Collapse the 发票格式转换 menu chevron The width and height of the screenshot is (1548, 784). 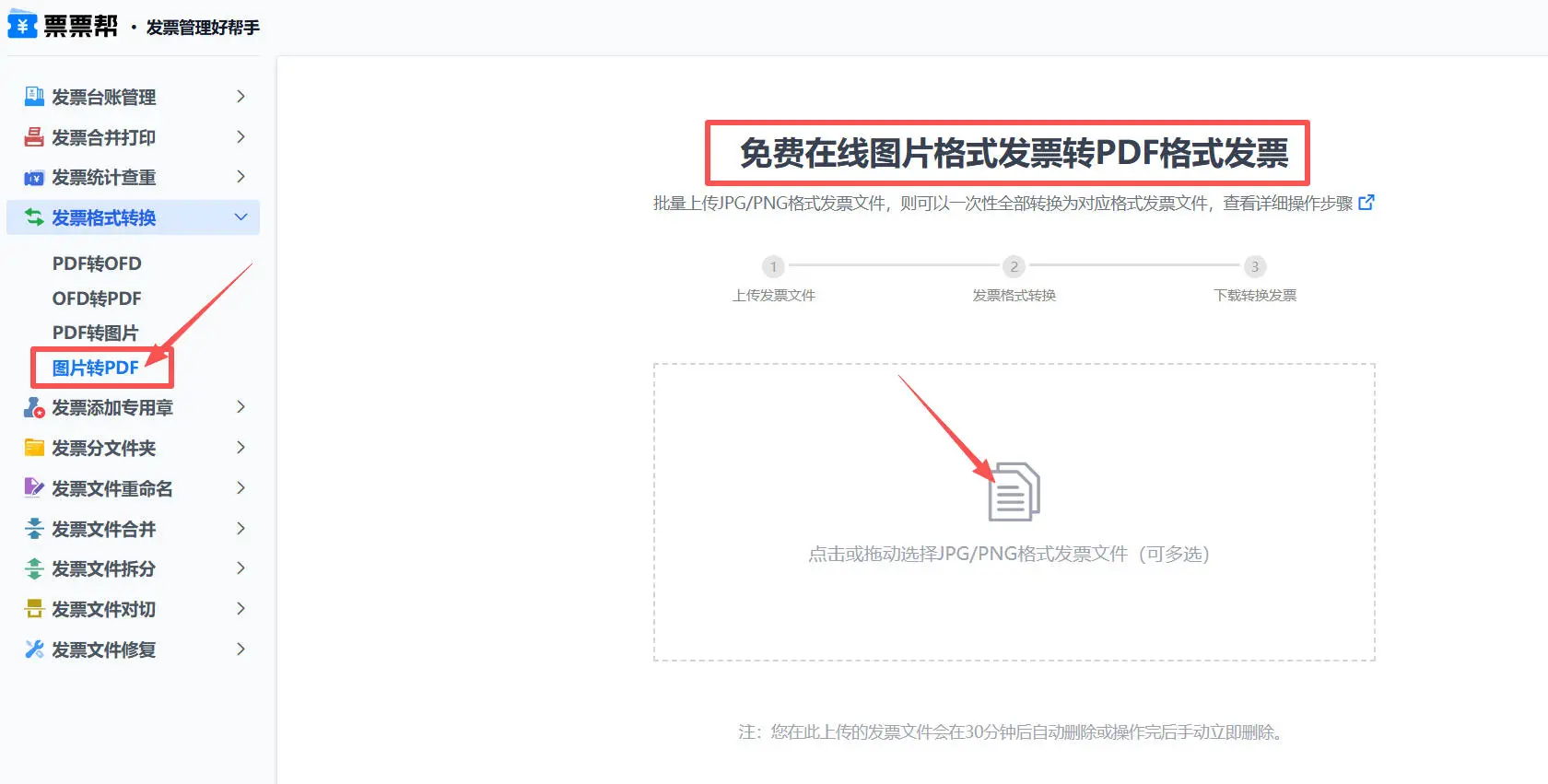[240, 217]
